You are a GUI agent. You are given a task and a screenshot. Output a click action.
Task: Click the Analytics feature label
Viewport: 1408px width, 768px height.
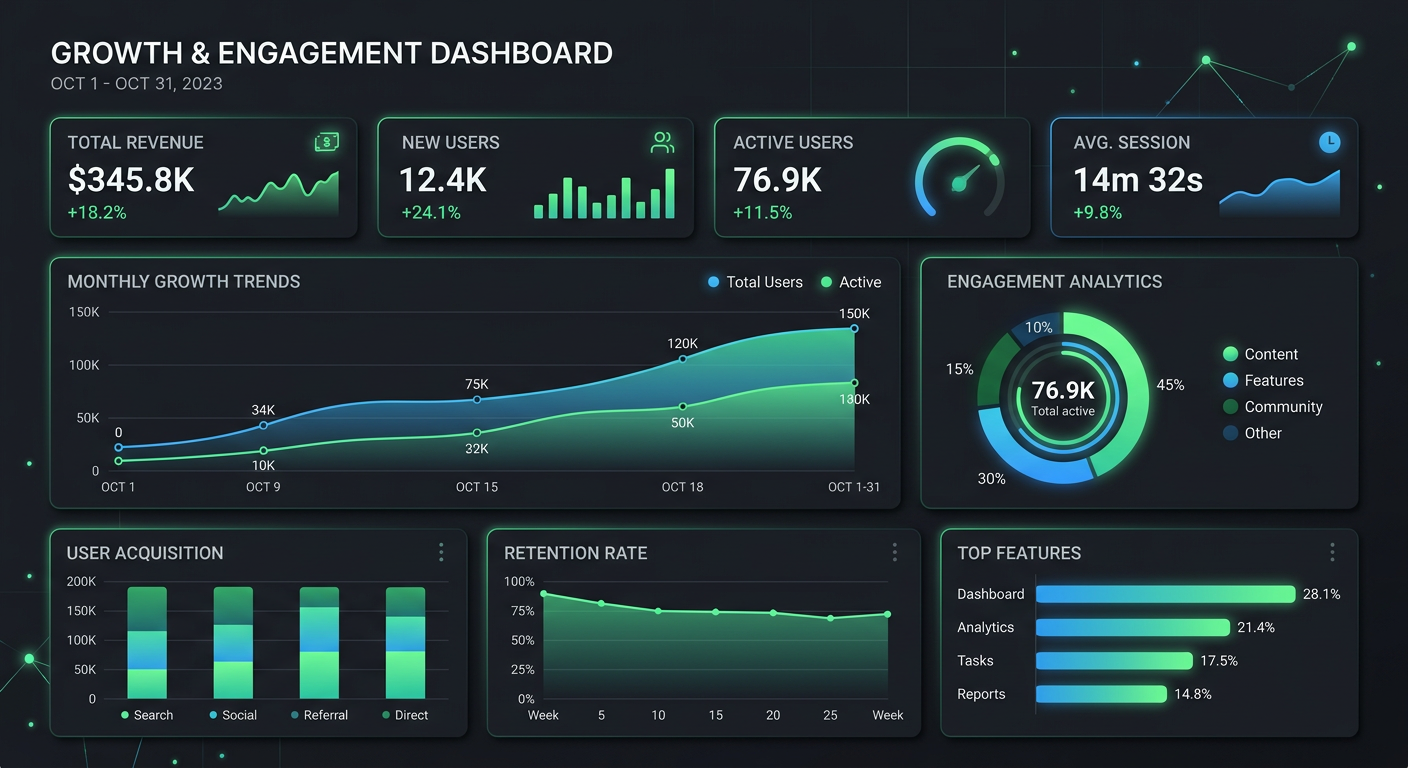pyautogui.click(x=987, y=627)
